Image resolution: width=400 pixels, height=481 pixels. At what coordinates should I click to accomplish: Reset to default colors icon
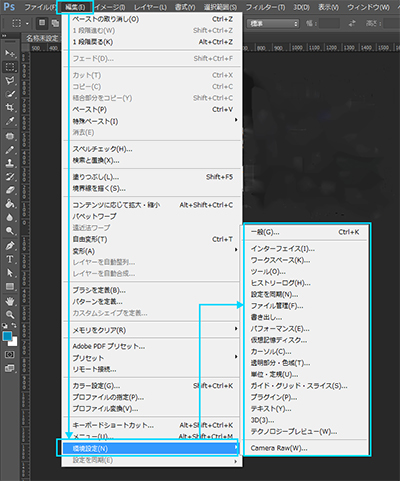pyautogui.click(x=5, y=325)
